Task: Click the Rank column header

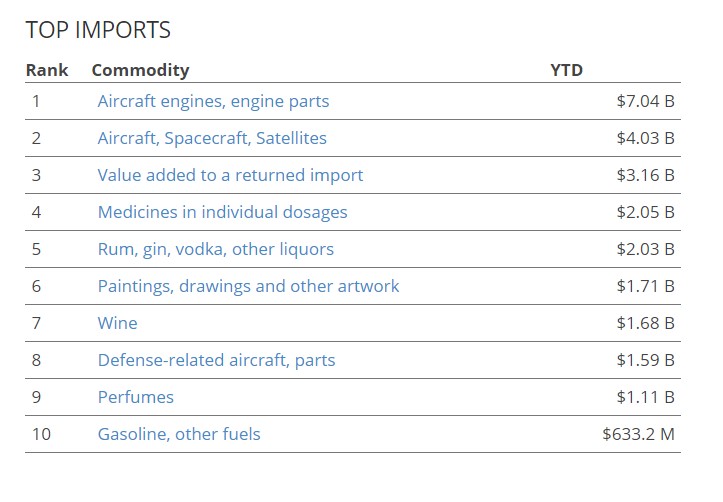Action: click(x=47, y=70)
